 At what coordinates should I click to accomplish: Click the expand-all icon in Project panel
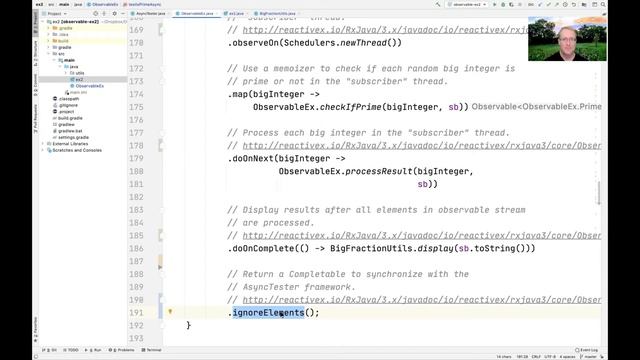pyautogui.click(x=104, y=13)
